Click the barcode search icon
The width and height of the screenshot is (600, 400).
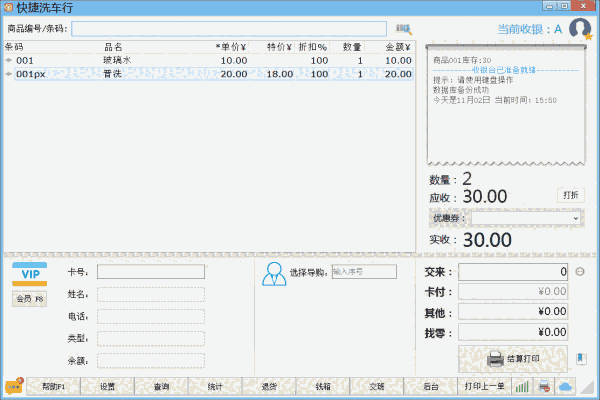403,29
